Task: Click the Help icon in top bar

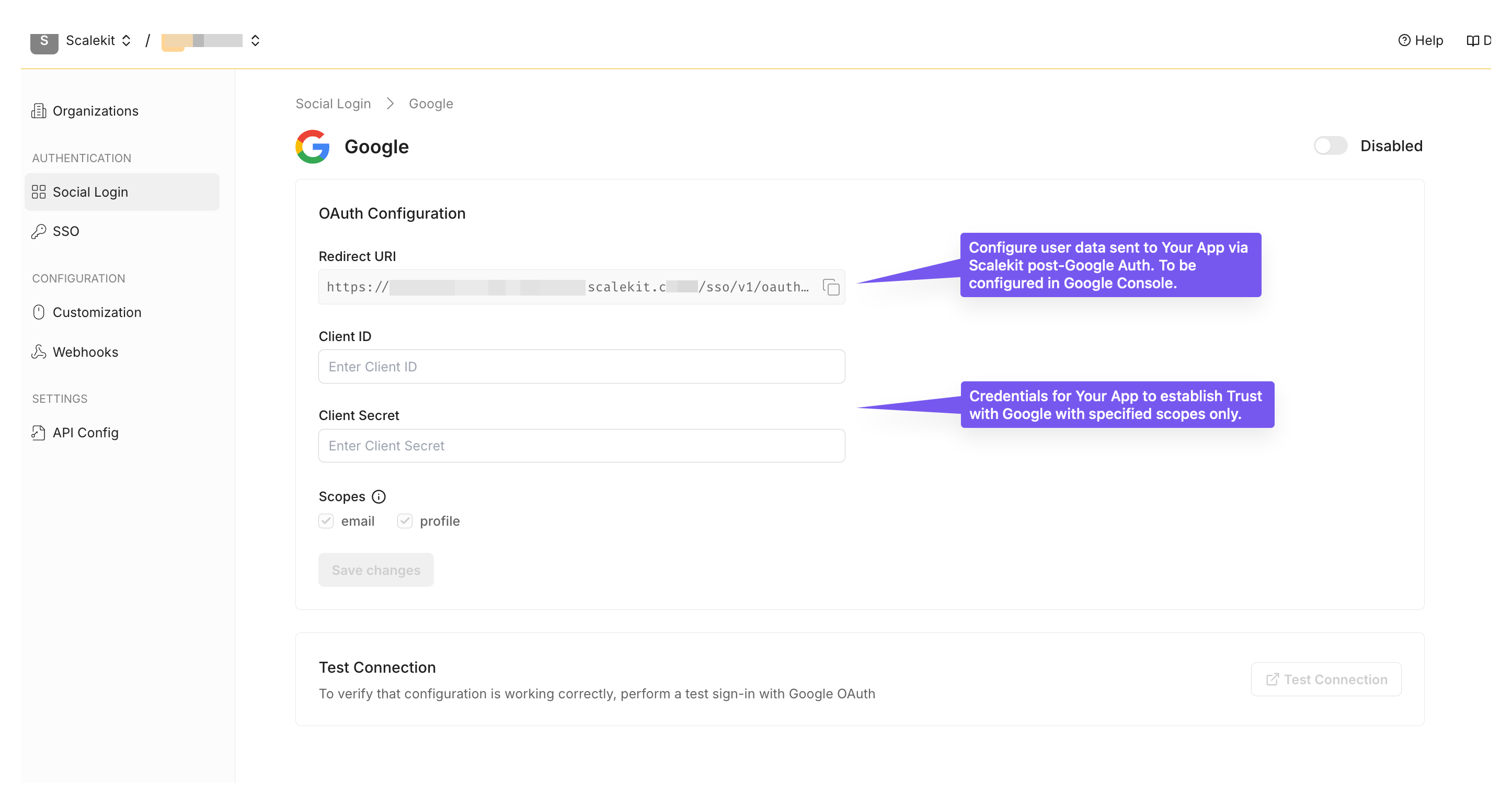Action: tap(1405, 40)
